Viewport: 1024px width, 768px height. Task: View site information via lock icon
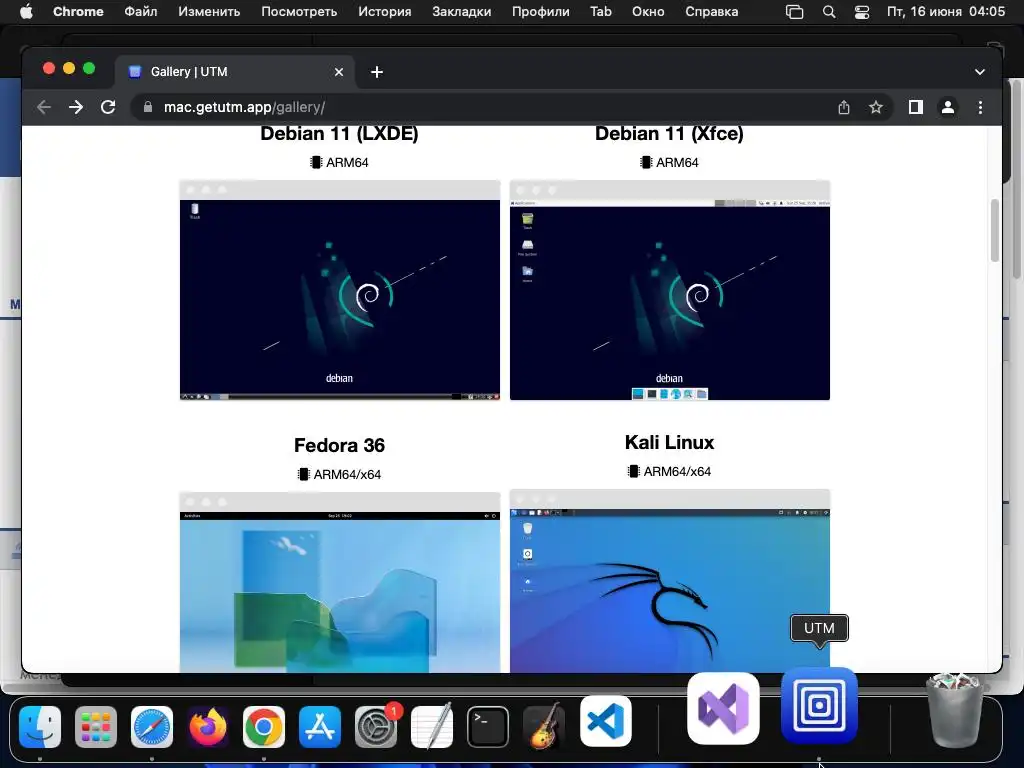tap(148, 107)
